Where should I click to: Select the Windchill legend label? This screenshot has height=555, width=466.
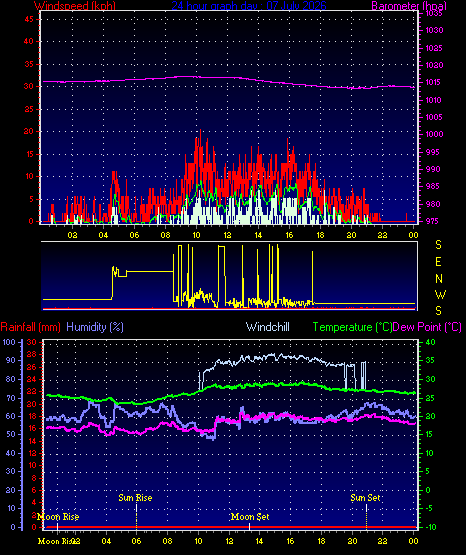267,327
